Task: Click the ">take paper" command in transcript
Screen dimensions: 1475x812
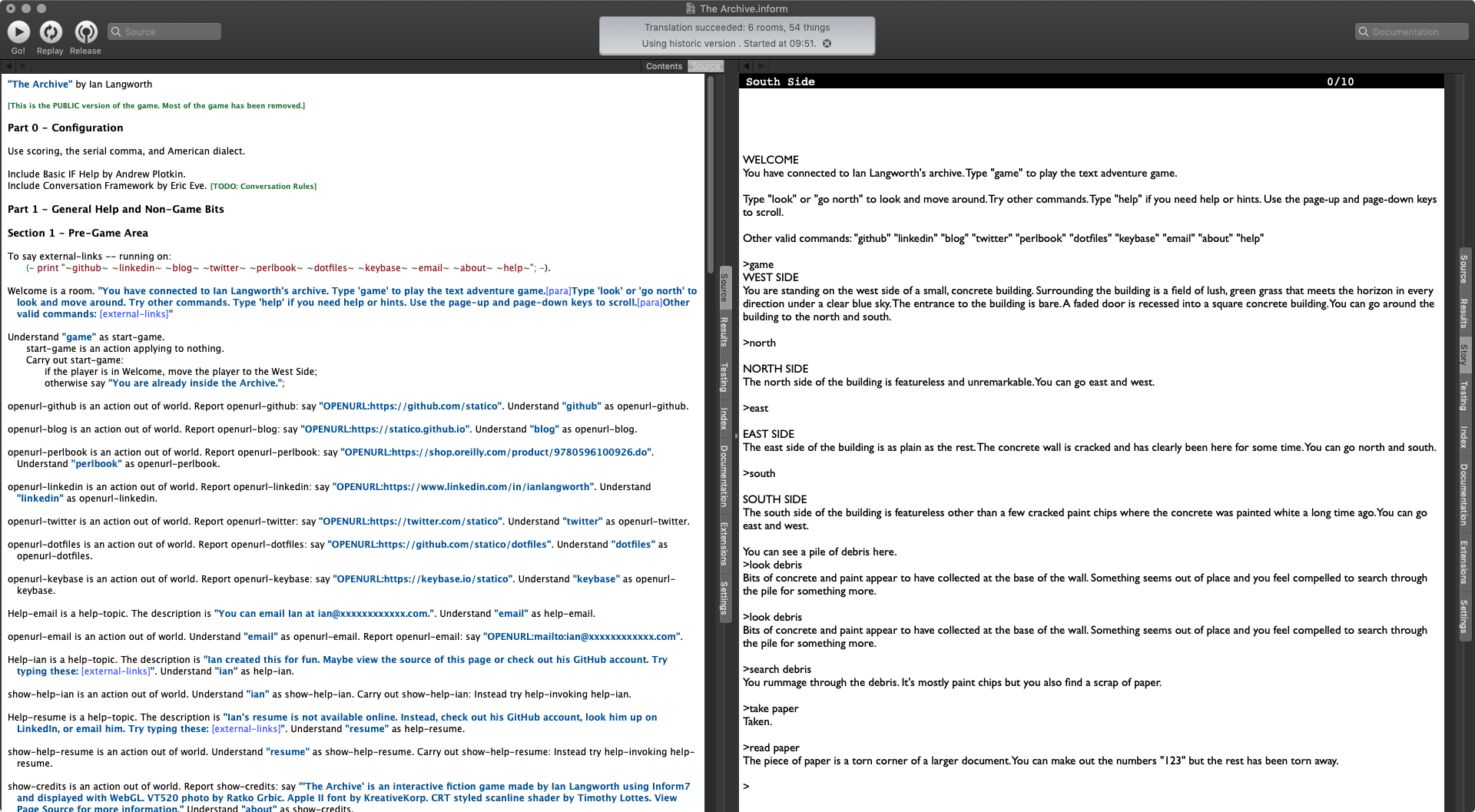Action: point(771,708)
